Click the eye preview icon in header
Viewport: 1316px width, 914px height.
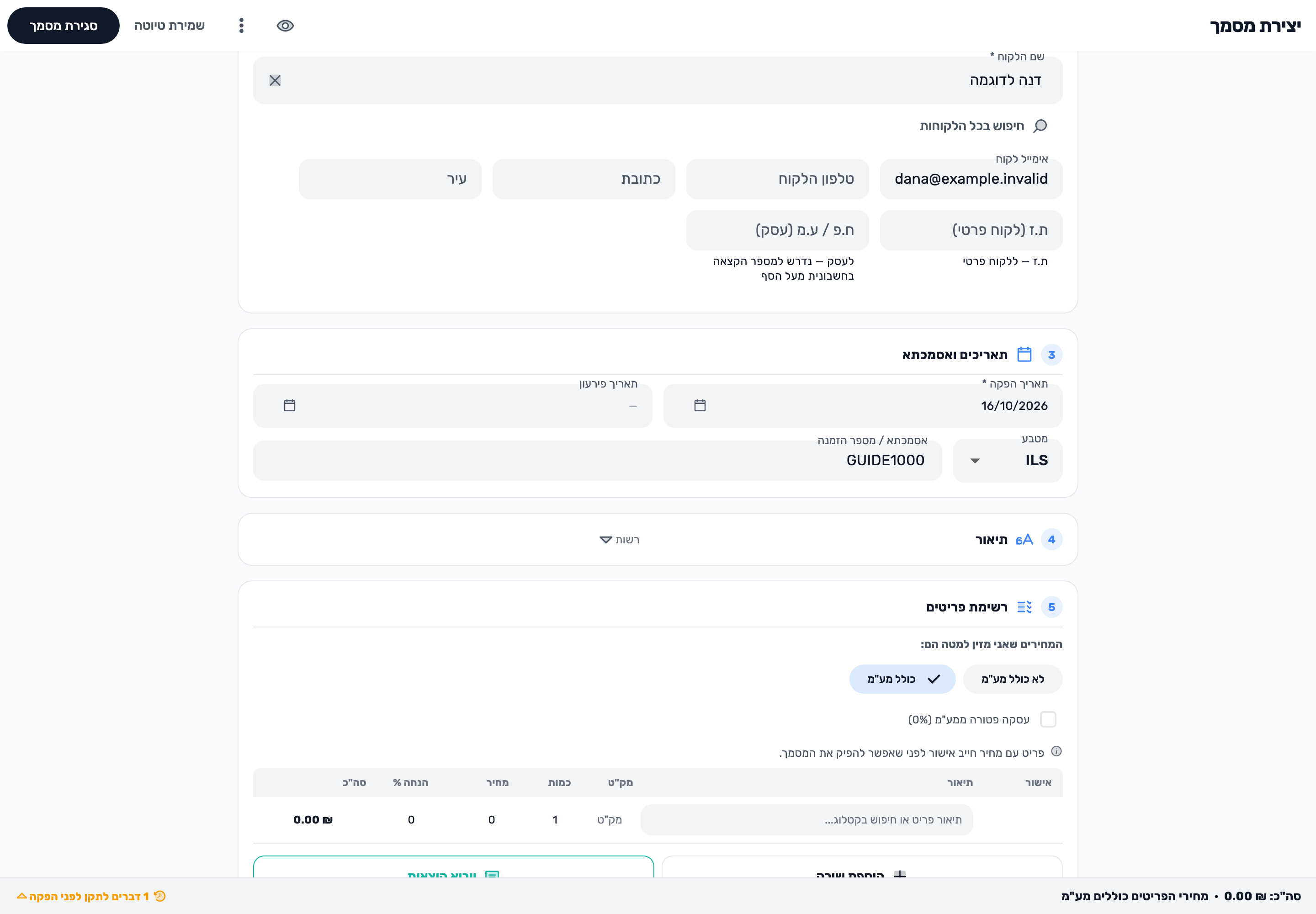(x=285, y=26)
